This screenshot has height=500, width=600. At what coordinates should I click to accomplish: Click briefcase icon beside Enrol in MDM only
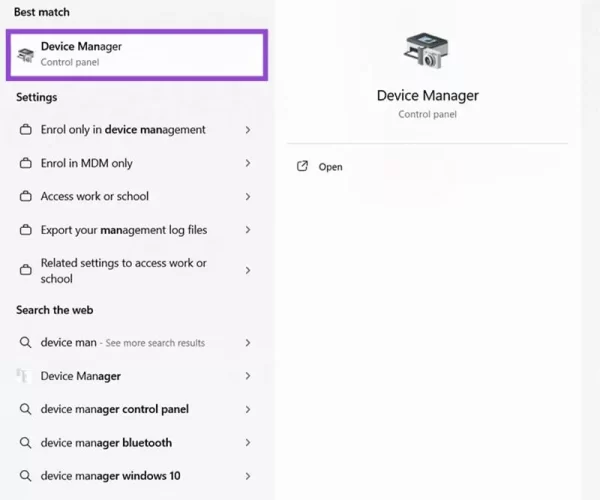point(26,163)
